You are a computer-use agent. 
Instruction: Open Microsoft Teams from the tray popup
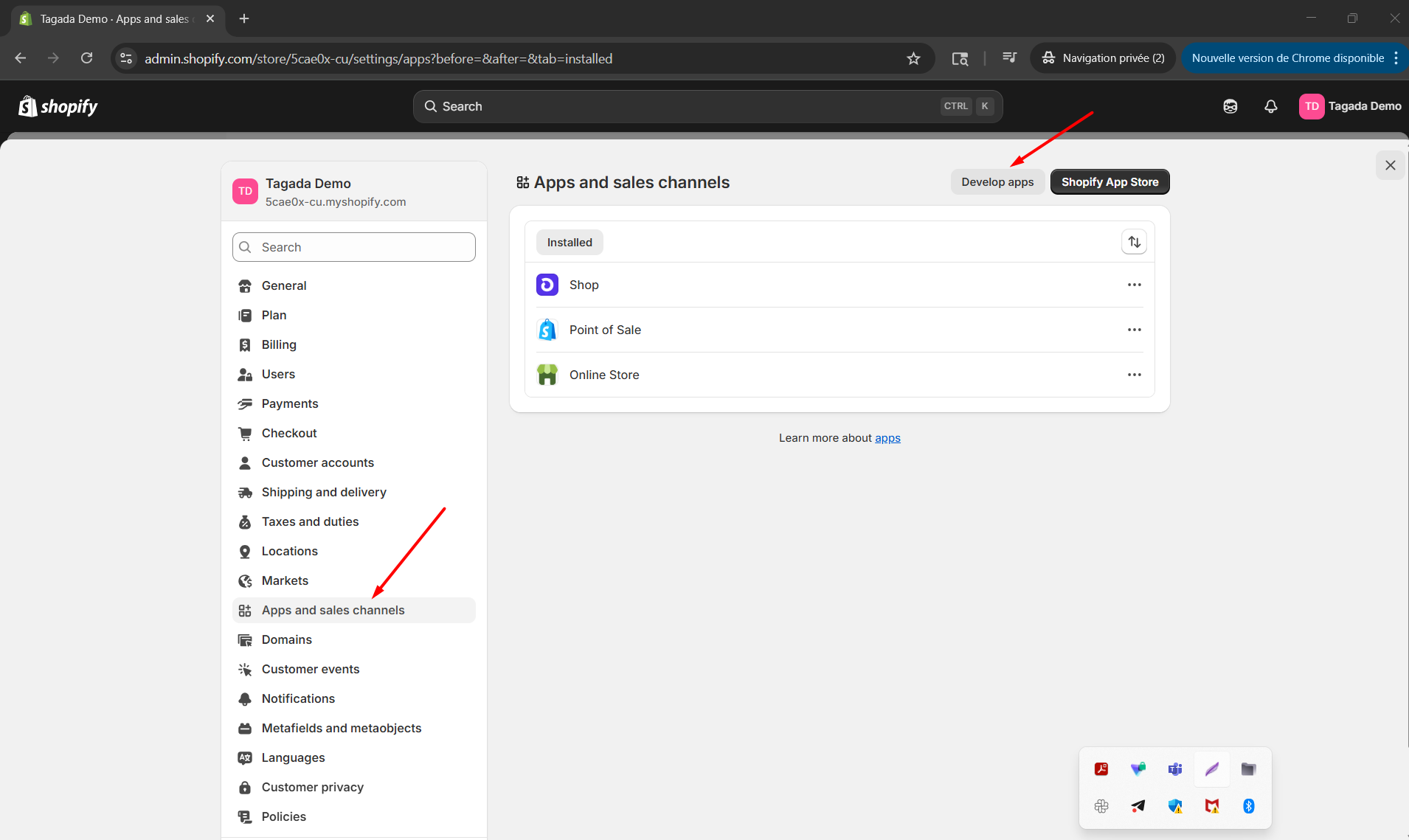pos(1175,769)
